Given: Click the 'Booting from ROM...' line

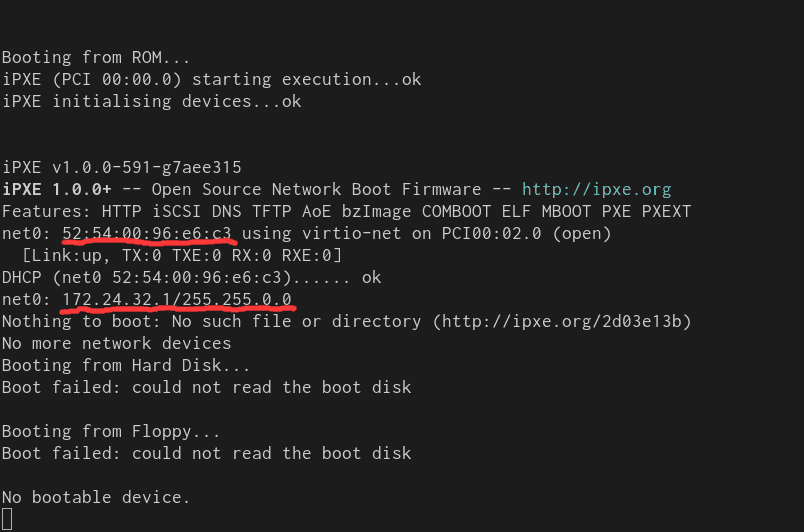Looking at the screenshot, I should pyautogui.click(x=96, y=57).
